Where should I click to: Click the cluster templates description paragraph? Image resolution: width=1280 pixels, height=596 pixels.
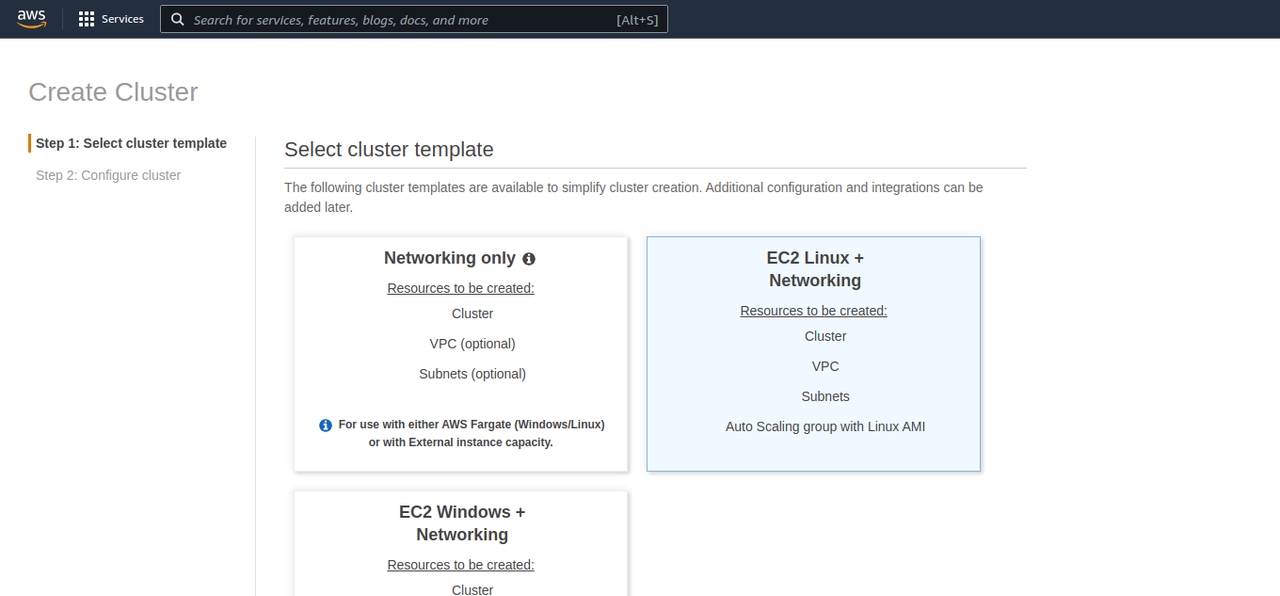click(x=634, y=197)
